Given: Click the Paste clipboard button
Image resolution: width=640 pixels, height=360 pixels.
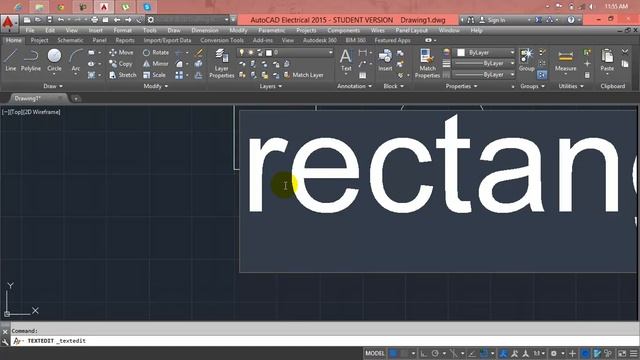Looking at the screenshot, I should point(607,60).
